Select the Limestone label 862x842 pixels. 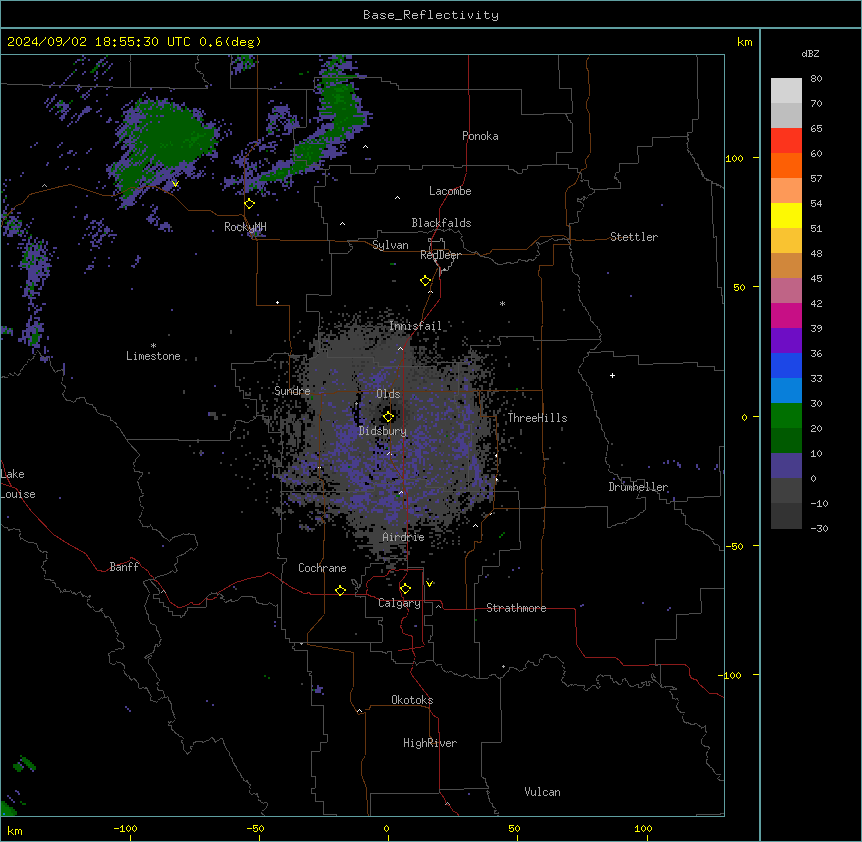153,356
